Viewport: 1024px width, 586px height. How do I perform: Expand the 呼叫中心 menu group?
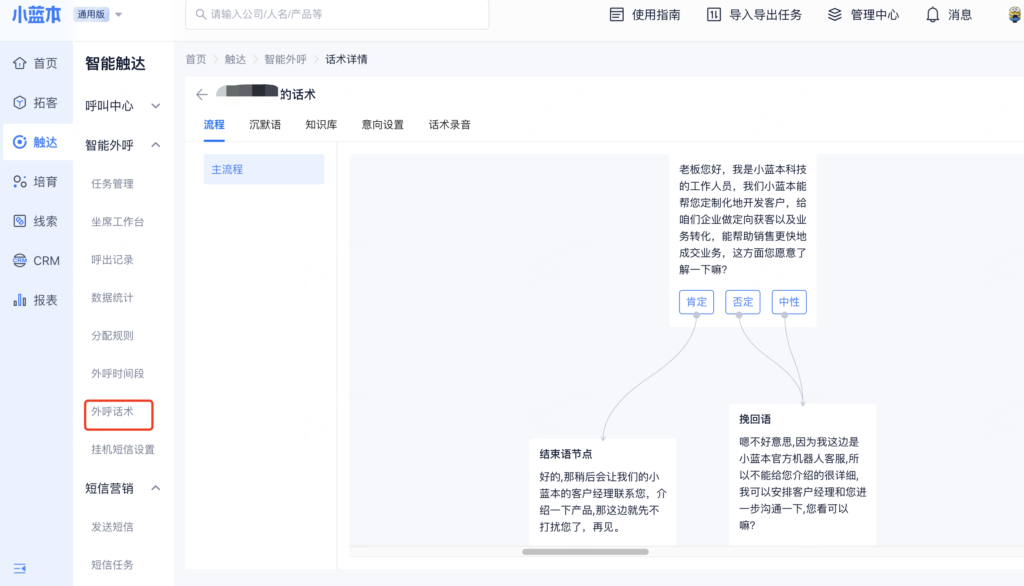pyautogui.click(x=155, y=106)
